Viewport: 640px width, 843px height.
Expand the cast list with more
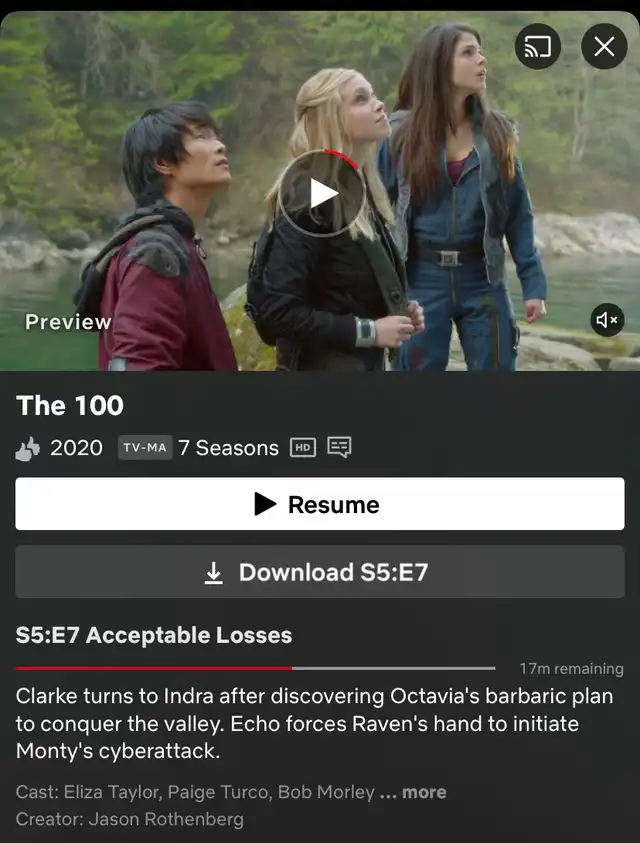[424, 792]
